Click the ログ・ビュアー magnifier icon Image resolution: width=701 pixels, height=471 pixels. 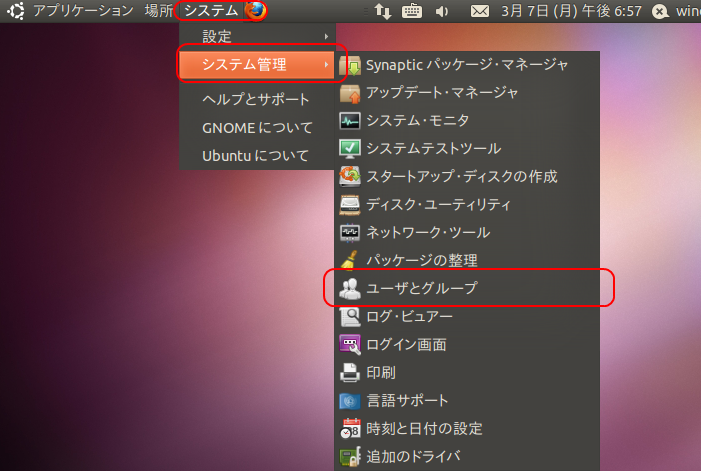coord(350,317)
